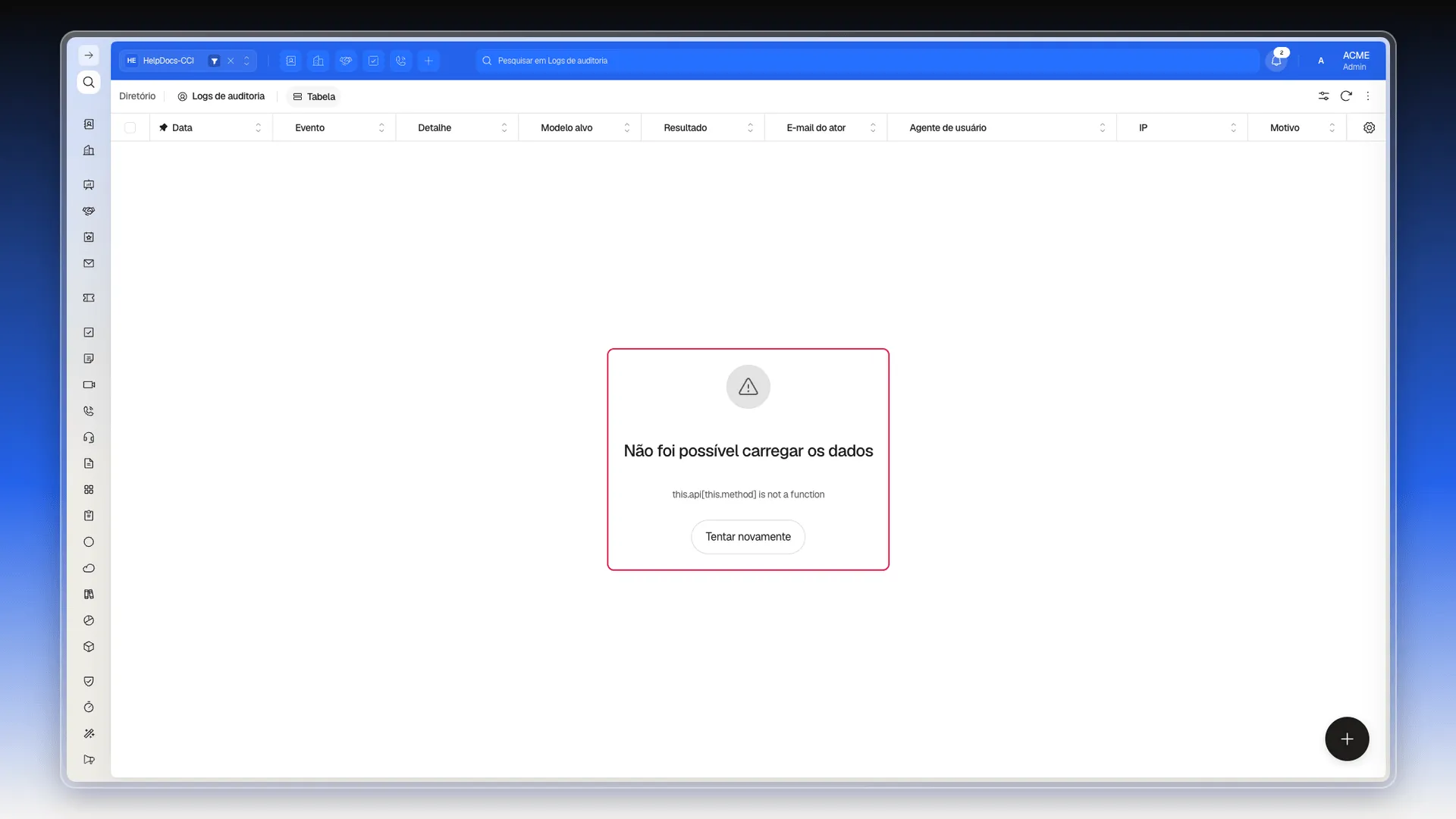Click the floating plus add button
1456x819 pixels.
[1347, 739]
